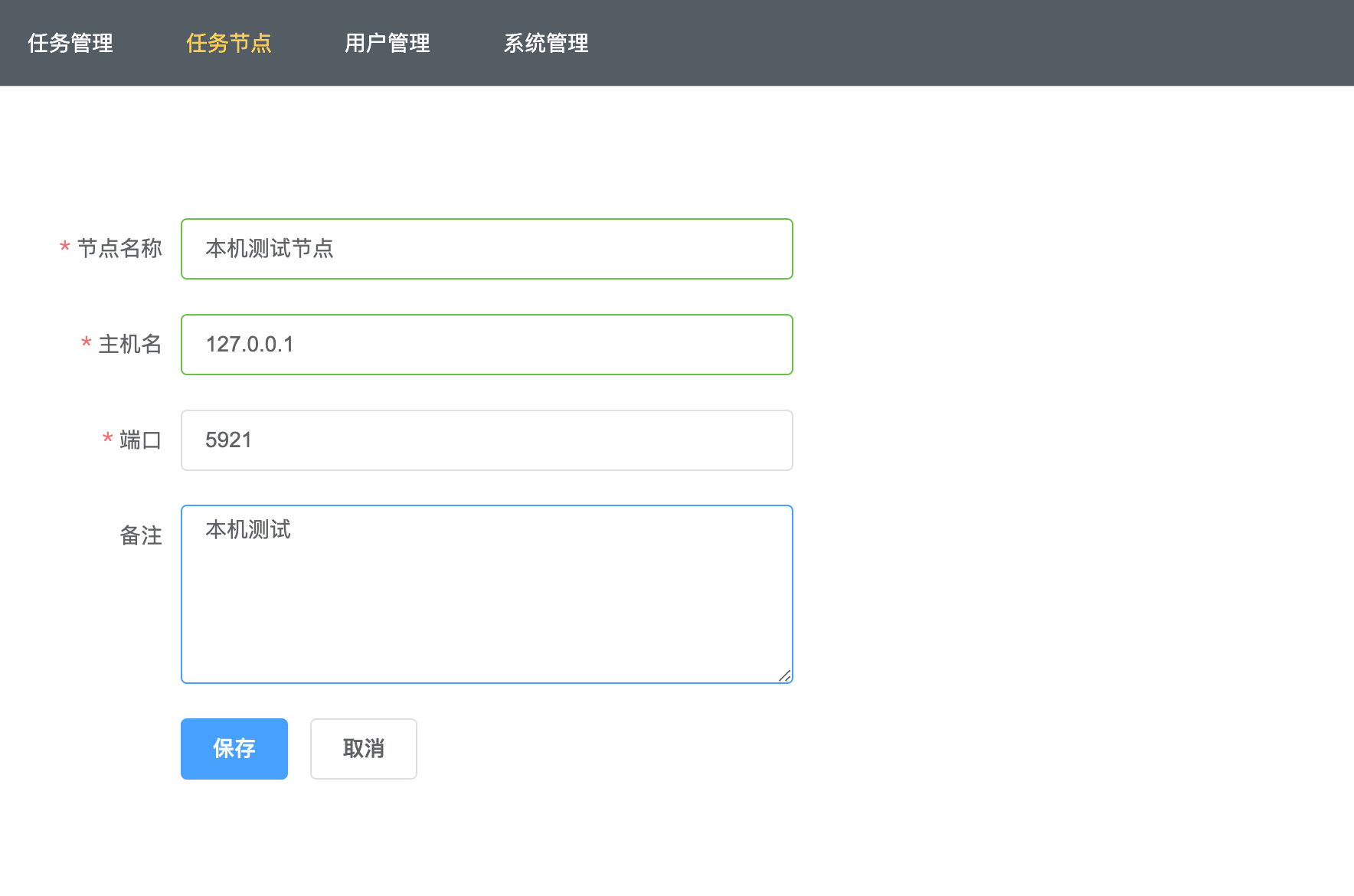The image size is (1354, 896).
Task: Click the 主机名 label text
Action: [x=130, y=344]
